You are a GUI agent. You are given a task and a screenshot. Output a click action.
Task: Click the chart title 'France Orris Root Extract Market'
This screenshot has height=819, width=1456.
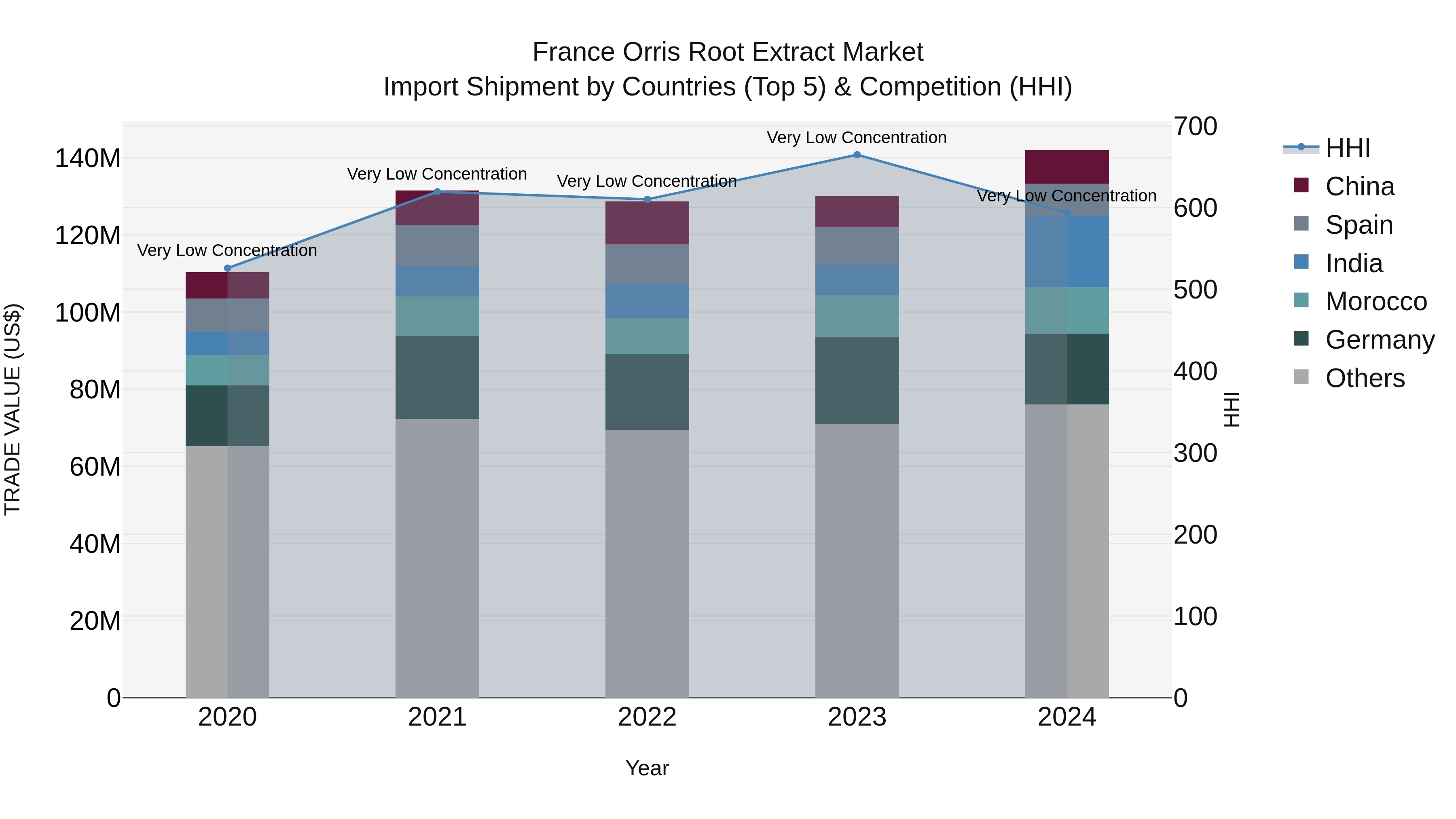pos(728,52)
